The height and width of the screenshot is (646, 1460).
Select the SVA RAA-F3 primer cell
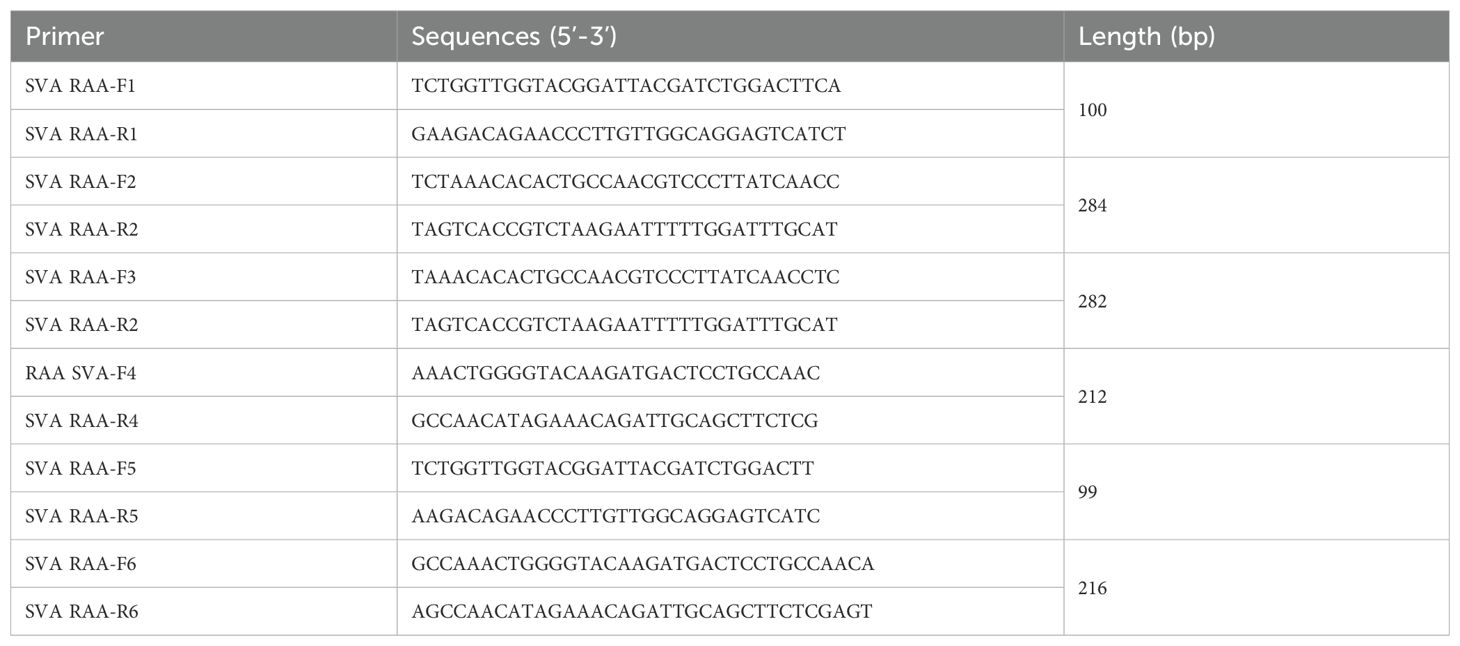(204, 277)
